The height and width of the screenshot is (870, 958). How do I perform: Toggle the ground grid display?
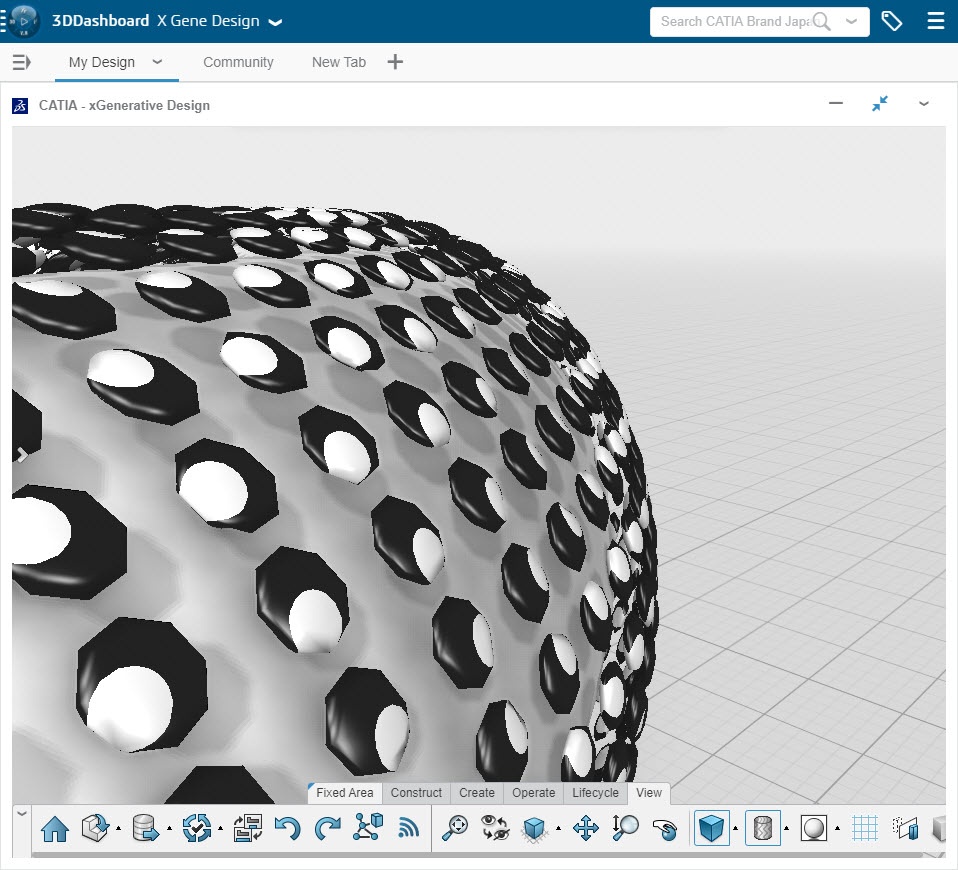coord(865,828)
